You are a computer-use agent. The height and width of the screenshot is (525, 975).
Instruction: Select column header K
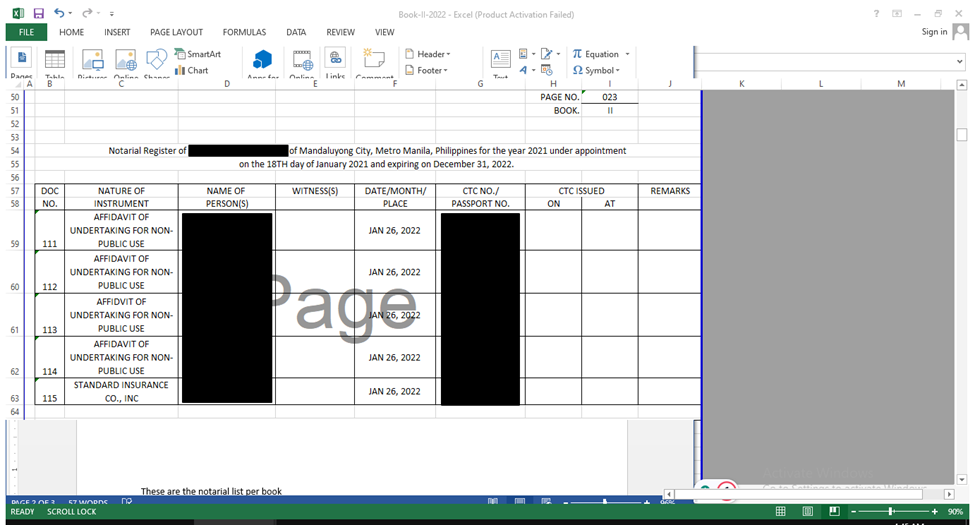click(741, 83)
